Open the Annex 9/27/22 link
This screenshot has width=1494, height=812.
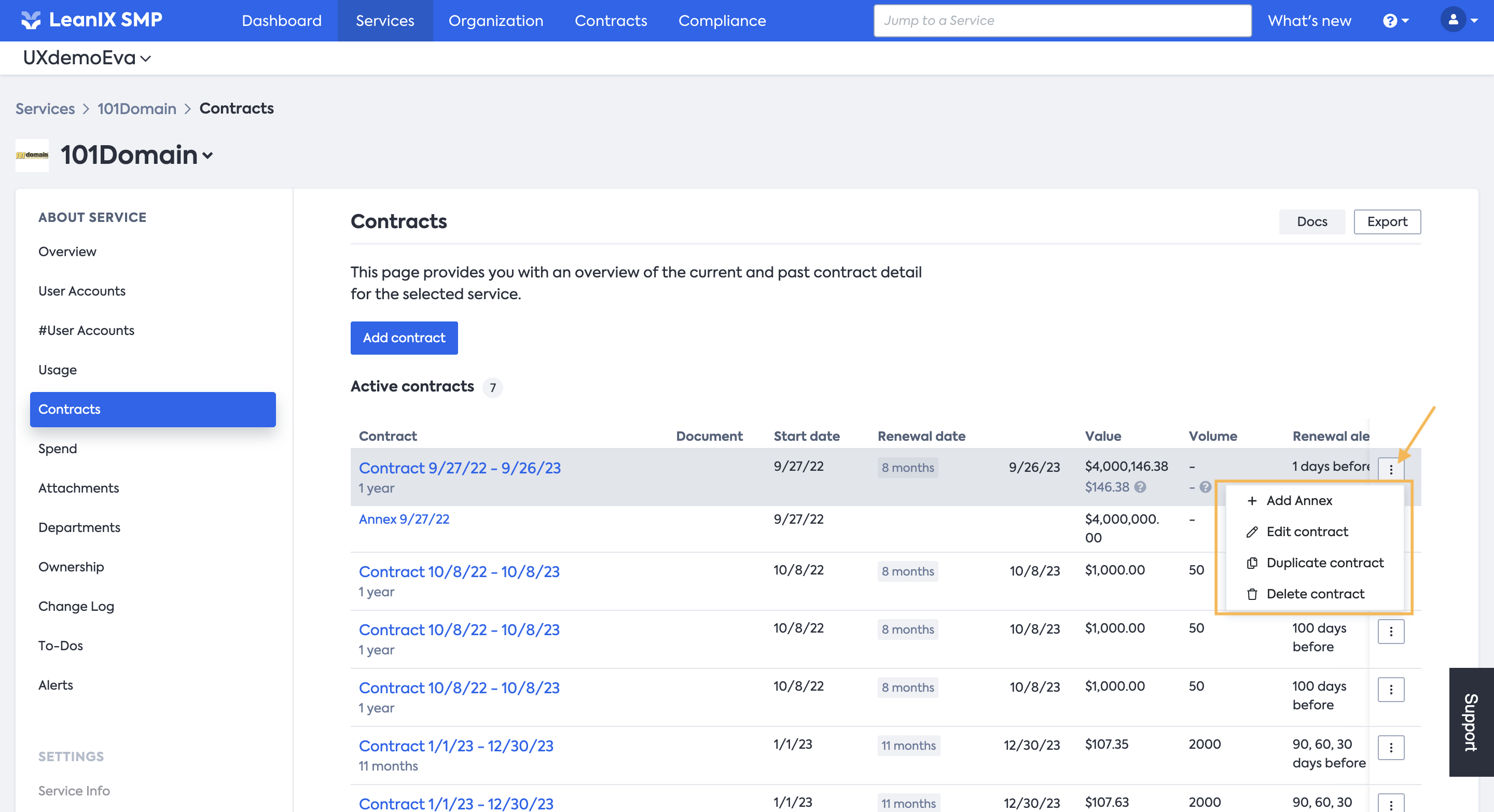[x=404, y=519]
